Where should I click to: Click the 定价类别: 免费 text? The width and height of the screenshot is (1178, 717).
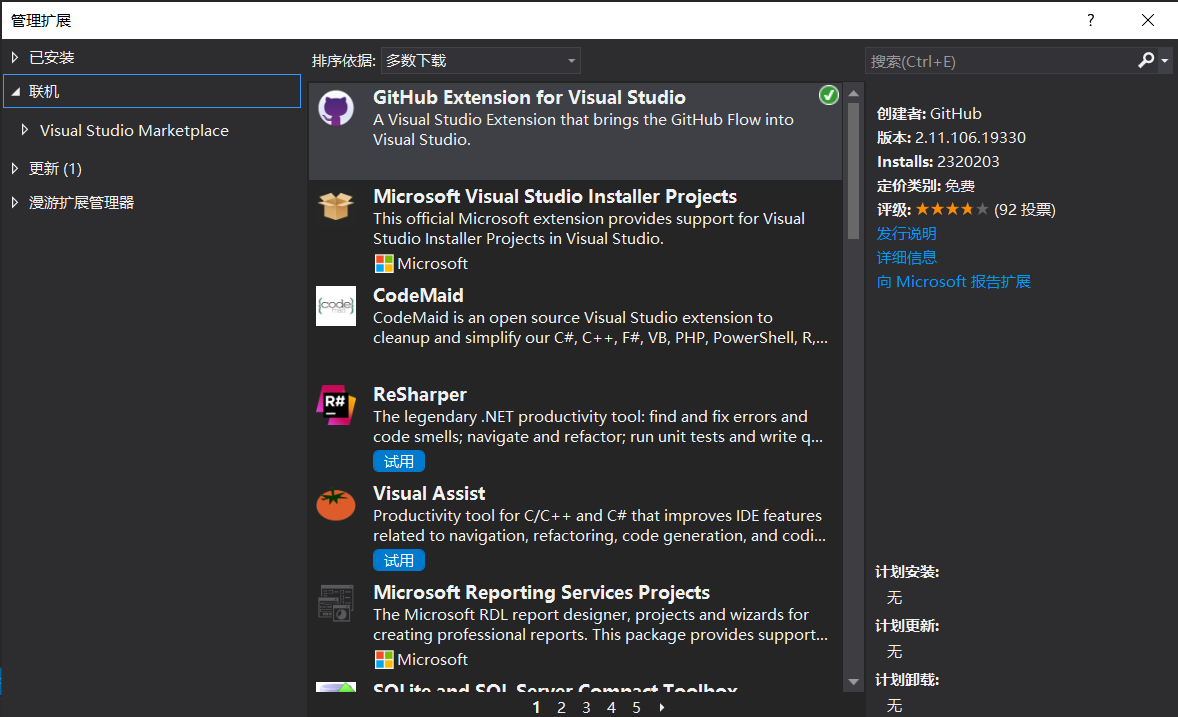click(x=926, y=186)
